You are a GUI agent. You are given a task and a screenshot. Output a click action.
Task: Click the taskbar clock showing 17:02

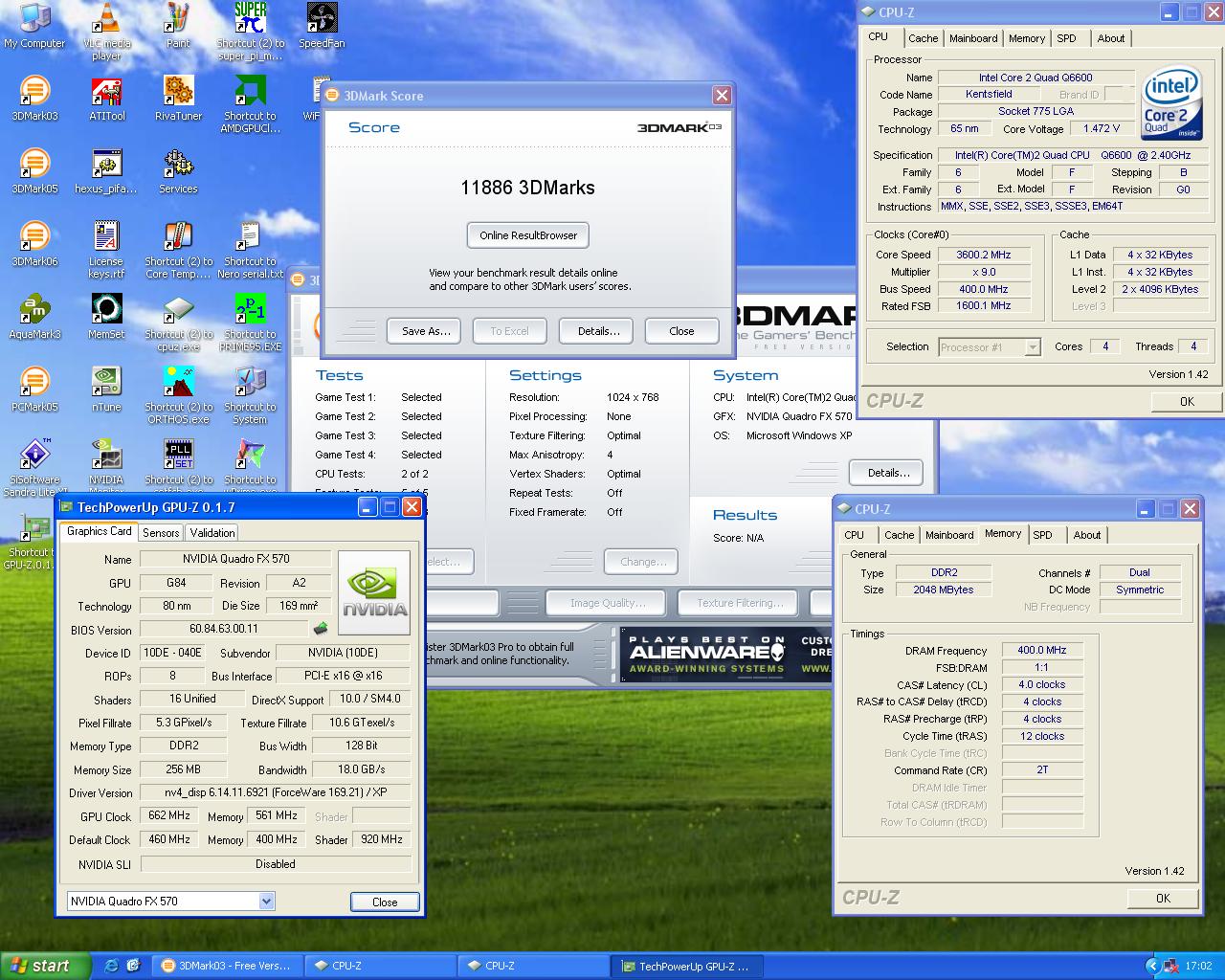click(1198, 966)
